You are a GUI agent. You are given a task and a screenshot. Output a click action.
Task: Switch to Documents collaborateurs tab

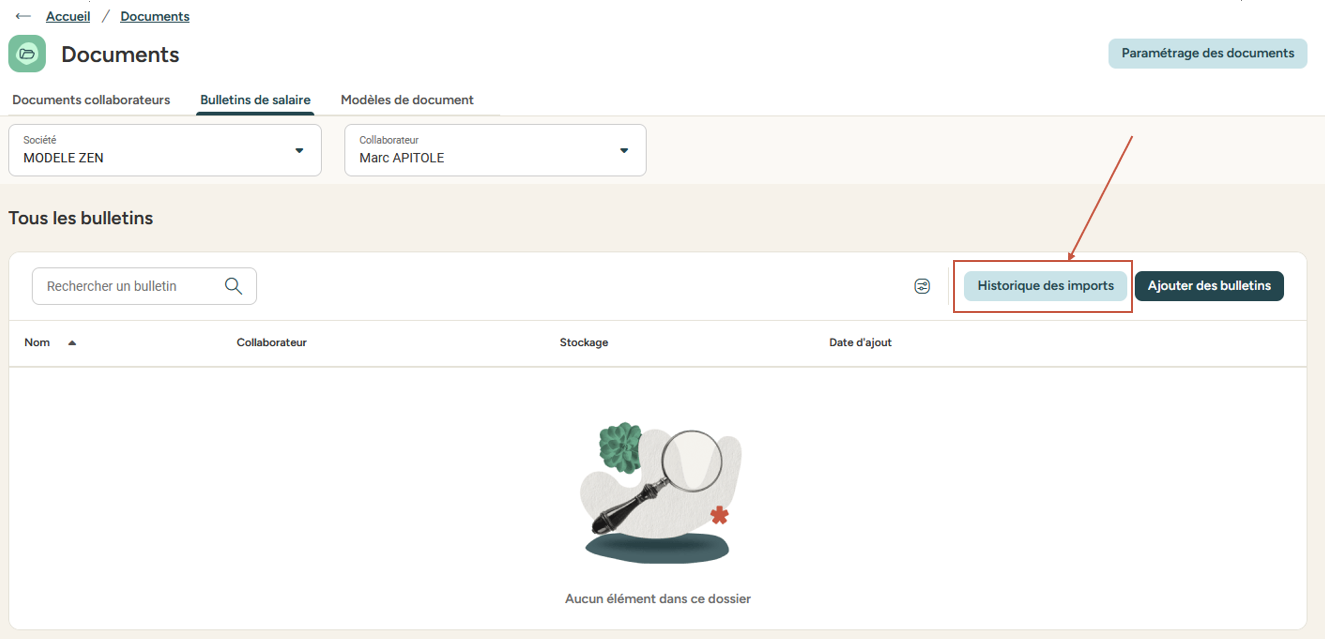[x=91, y=100]
